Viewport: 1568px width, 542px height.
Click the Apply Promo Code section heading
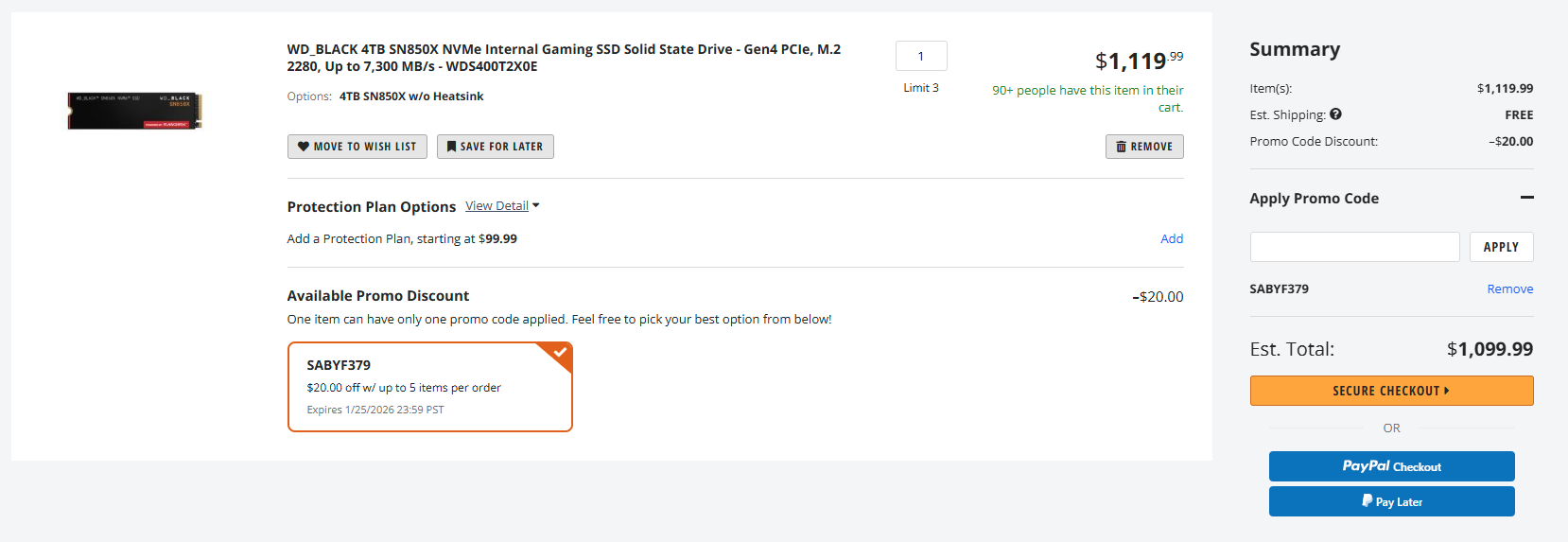point(1314,199)
